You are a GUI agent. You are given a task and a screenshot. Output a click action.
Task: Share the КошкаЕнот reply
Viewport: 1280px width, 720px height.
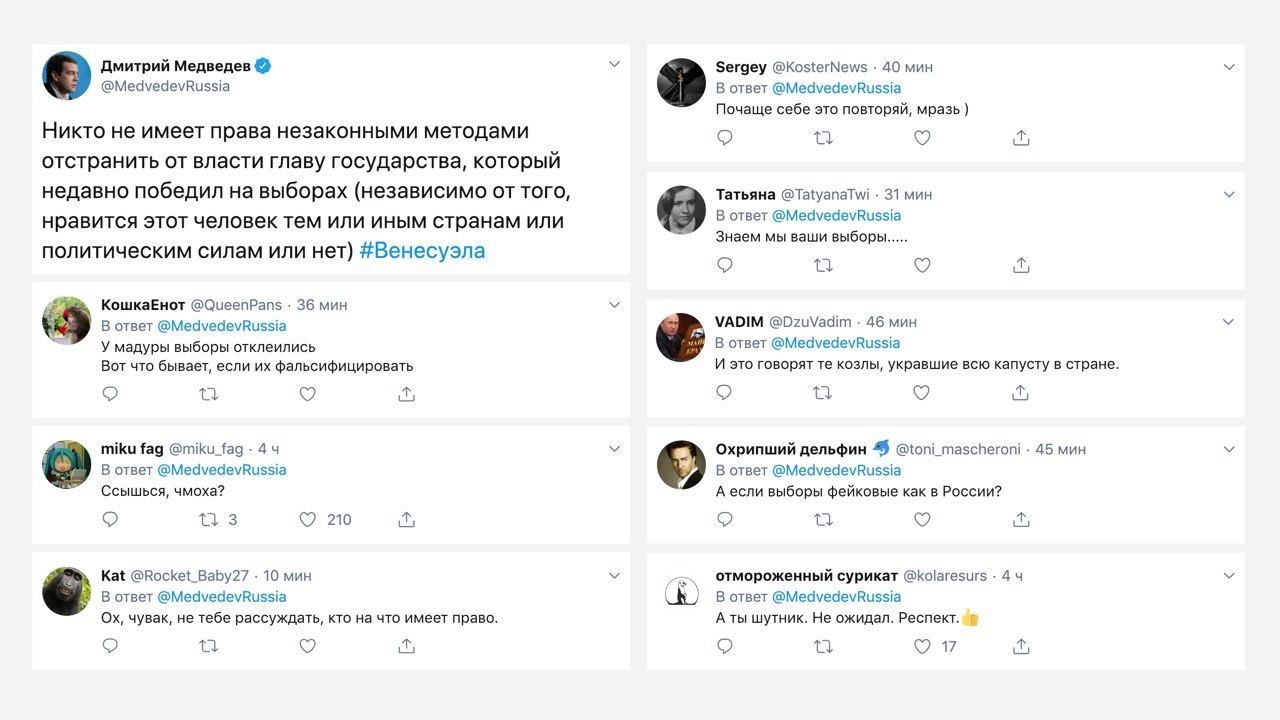click(x=406, y=394)
